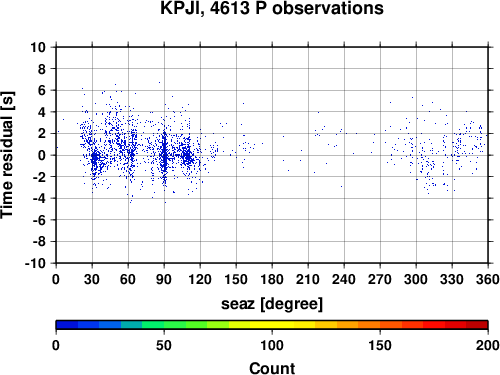Click the 300 tick label on x-axis
The image size is (500, 375).
(416, 279)
